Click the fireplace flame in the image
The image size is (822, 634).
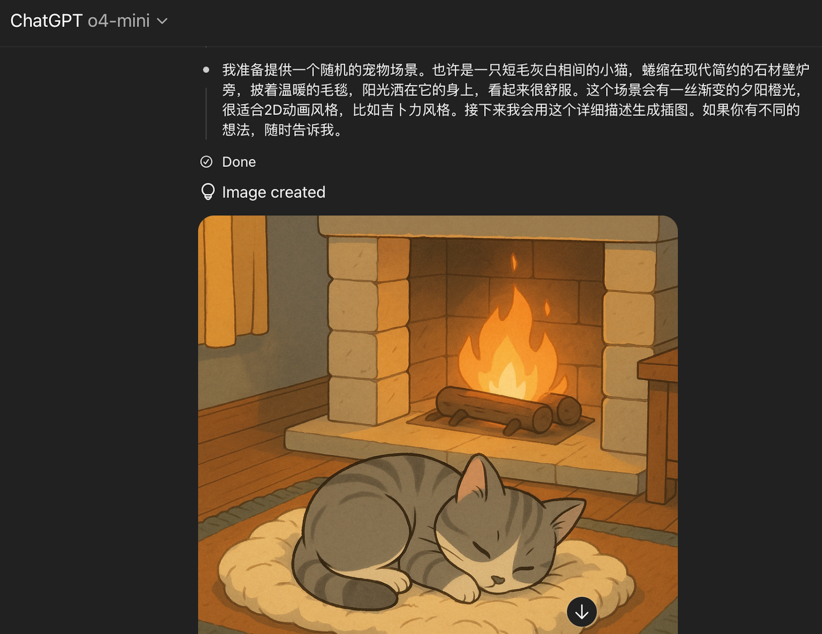(507, 336)
